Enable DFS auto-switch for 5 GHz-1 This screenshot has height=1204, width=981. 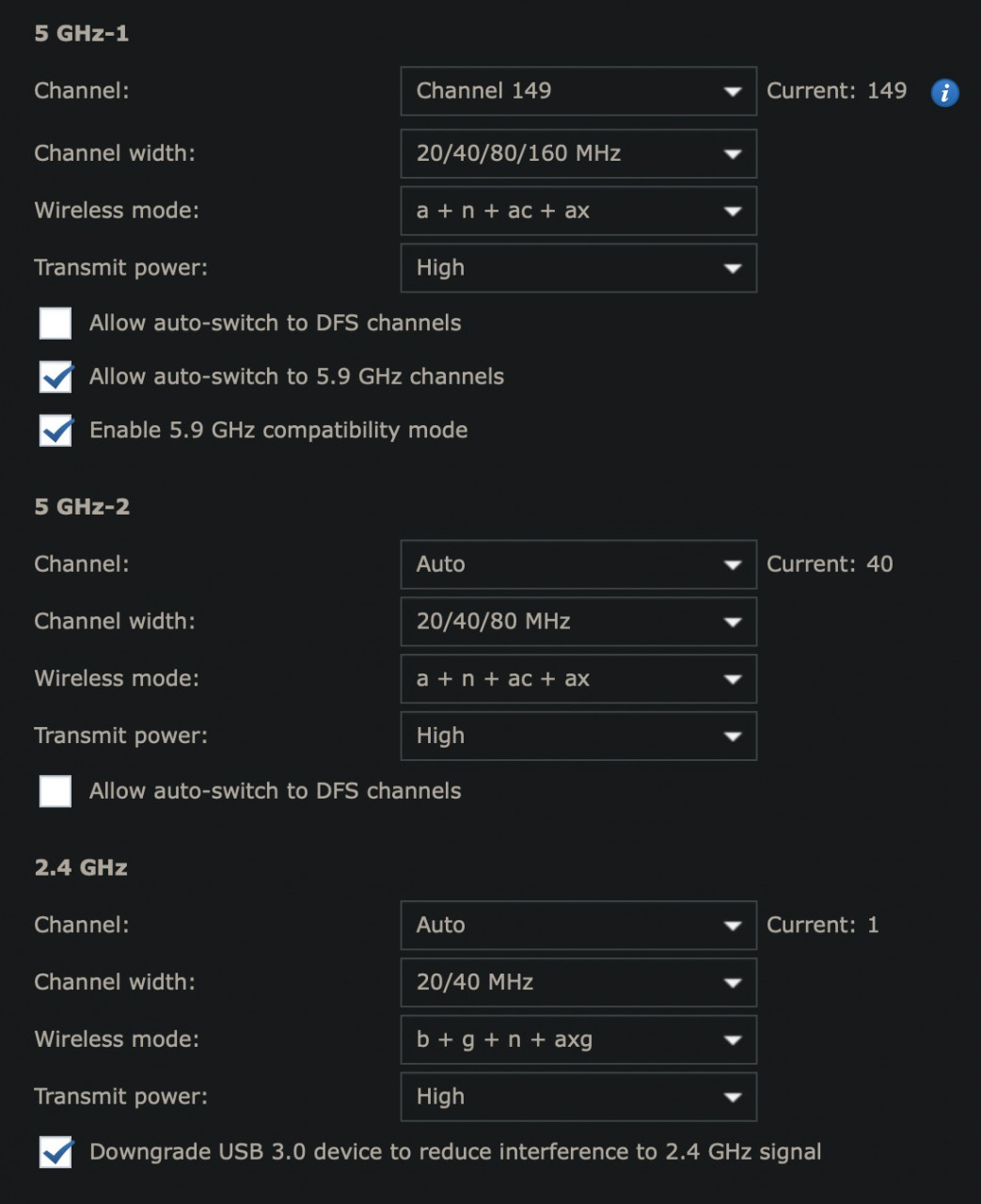click(55, 323)
